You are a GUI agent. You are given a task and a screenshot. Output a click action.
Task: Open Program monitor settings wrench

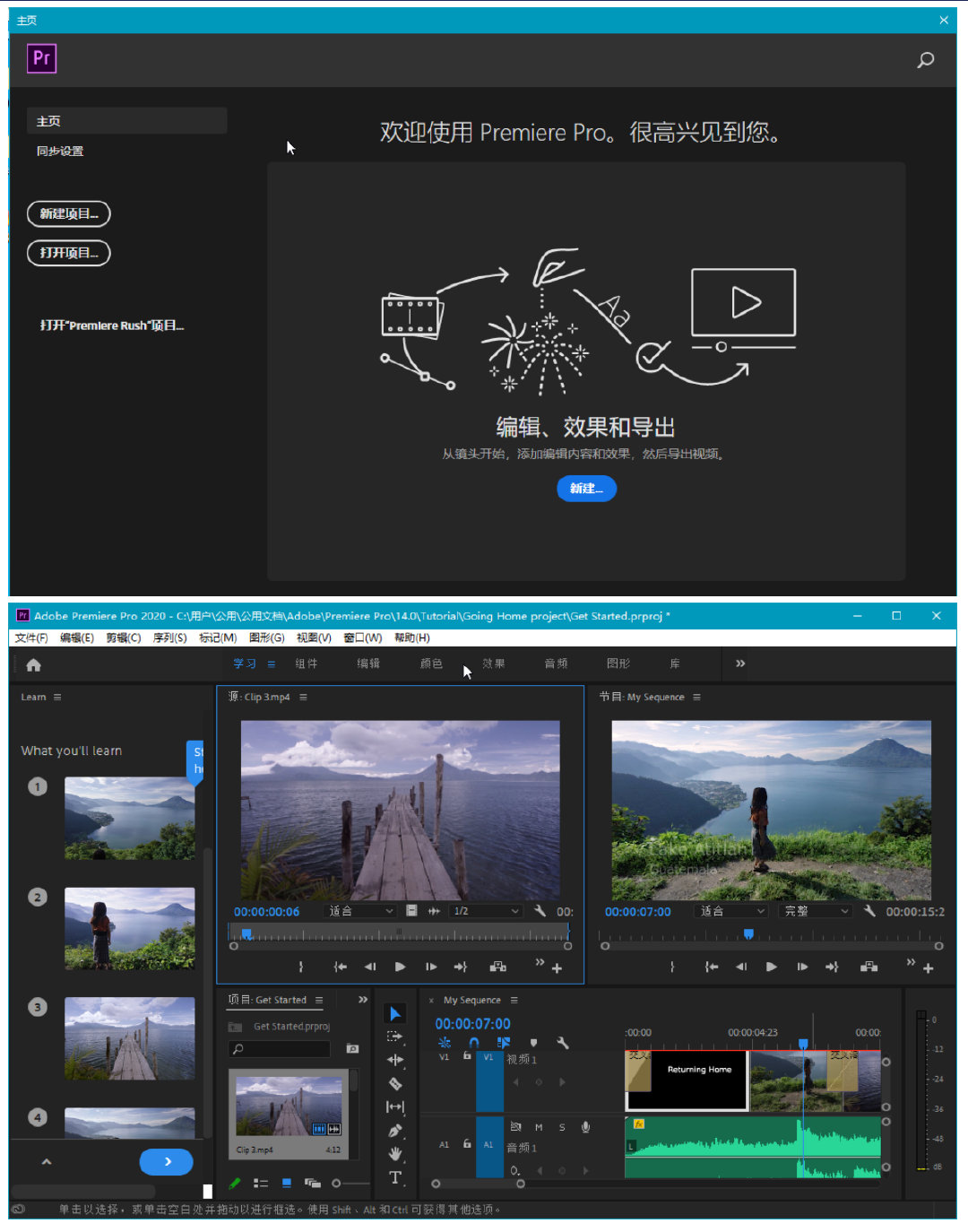869,911
